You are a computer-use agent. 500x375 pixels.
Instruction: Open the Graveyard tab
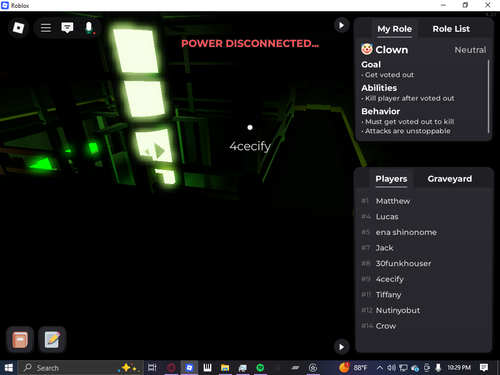point(450,179)
